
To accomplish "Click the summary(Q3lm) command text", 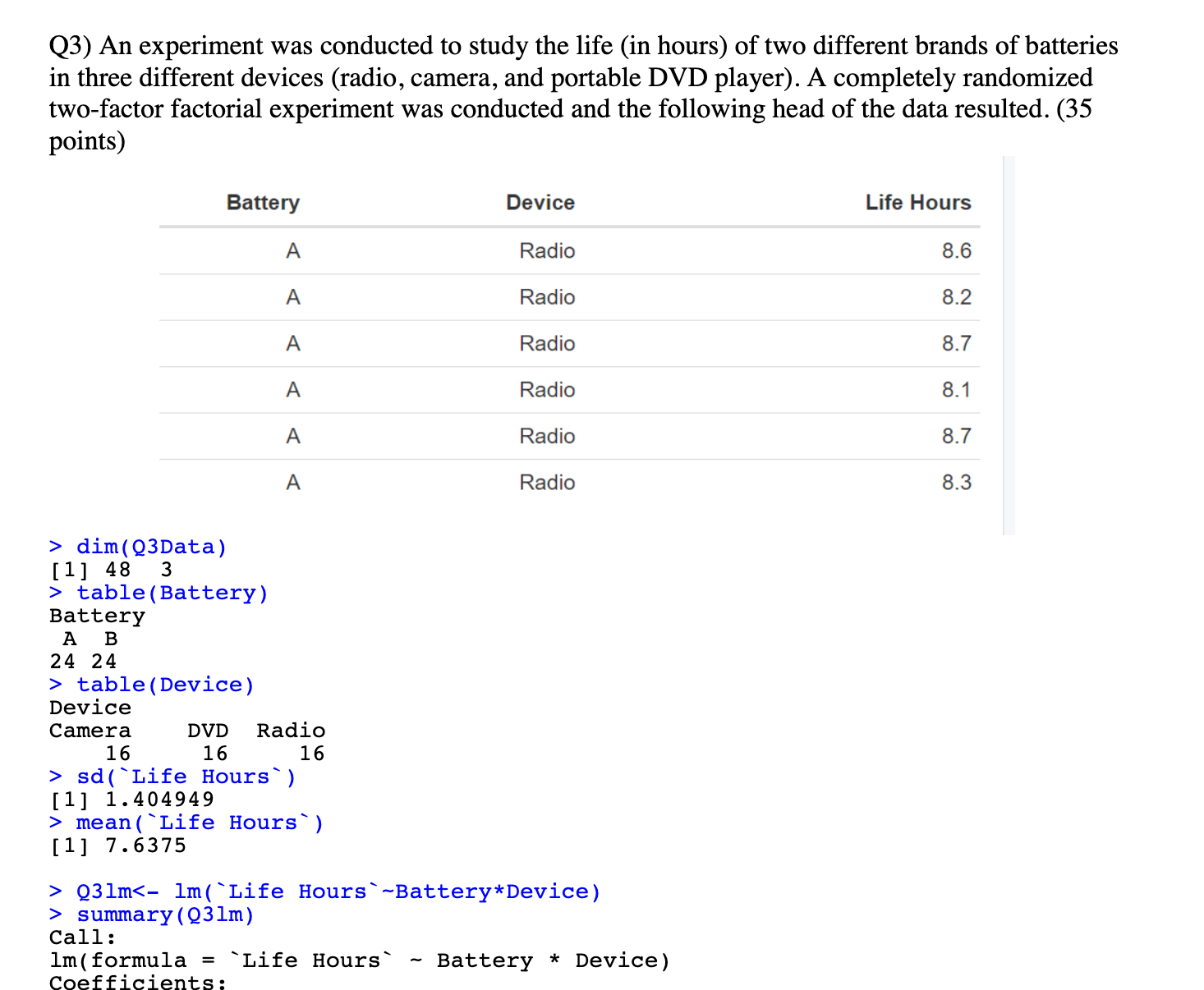I will click(x=151, y=914).
